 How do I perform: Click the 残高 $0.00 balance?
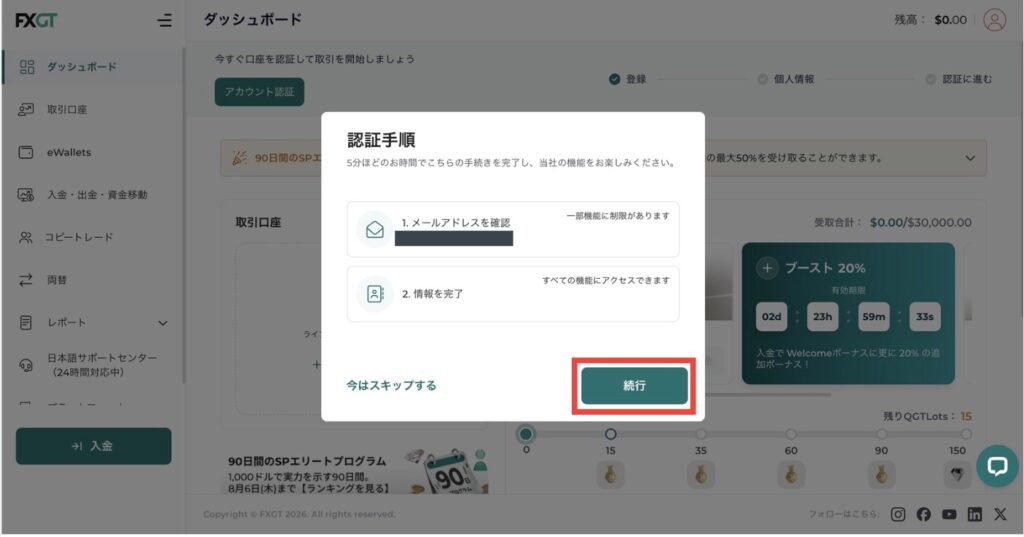(931, 20)
